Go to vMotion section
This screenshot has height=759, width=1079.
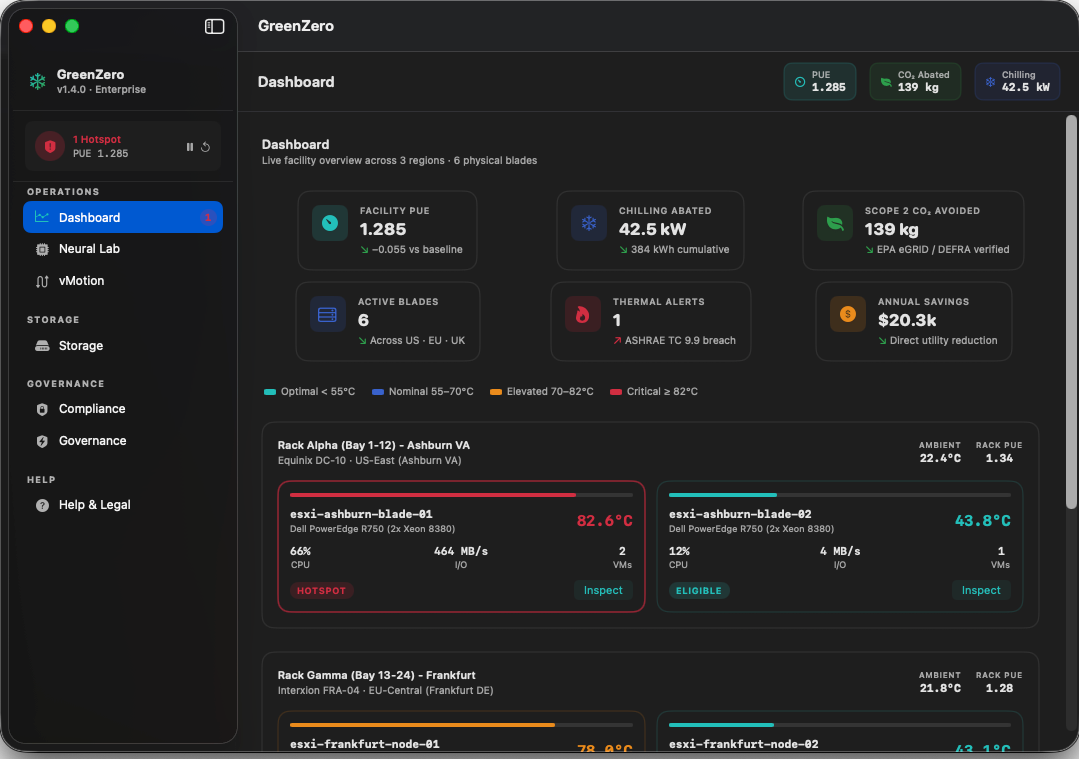pyautogui.click(x=123, y=281)
